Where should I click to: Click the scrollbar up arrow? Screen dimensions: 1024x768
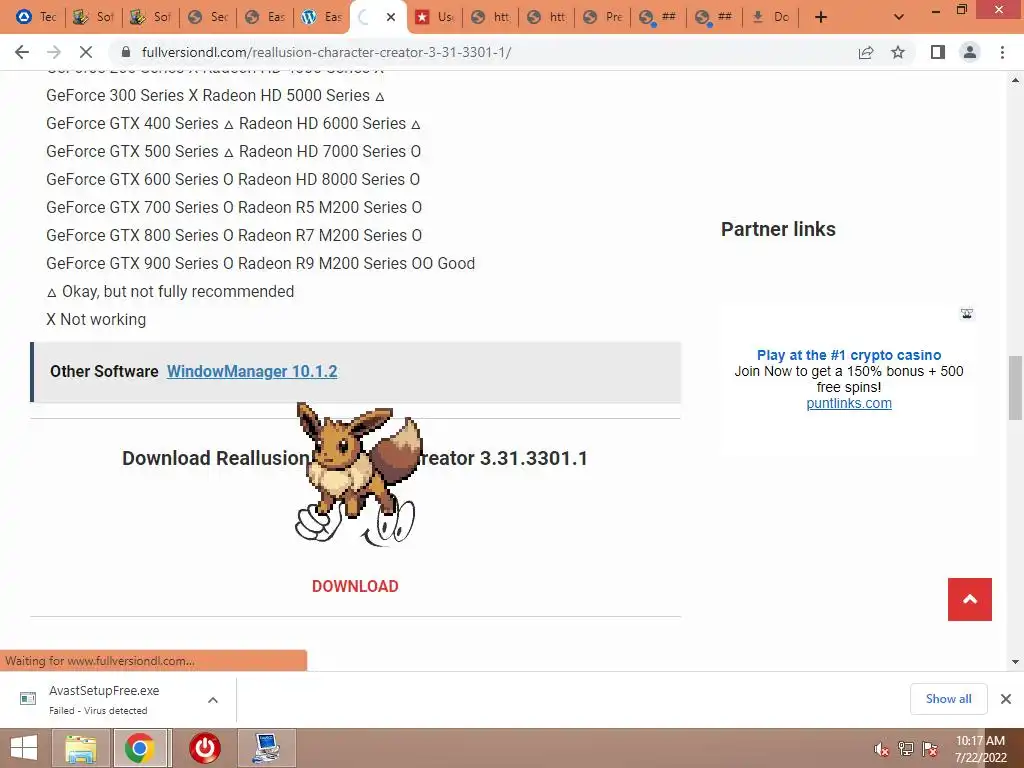coord(1015,80)
